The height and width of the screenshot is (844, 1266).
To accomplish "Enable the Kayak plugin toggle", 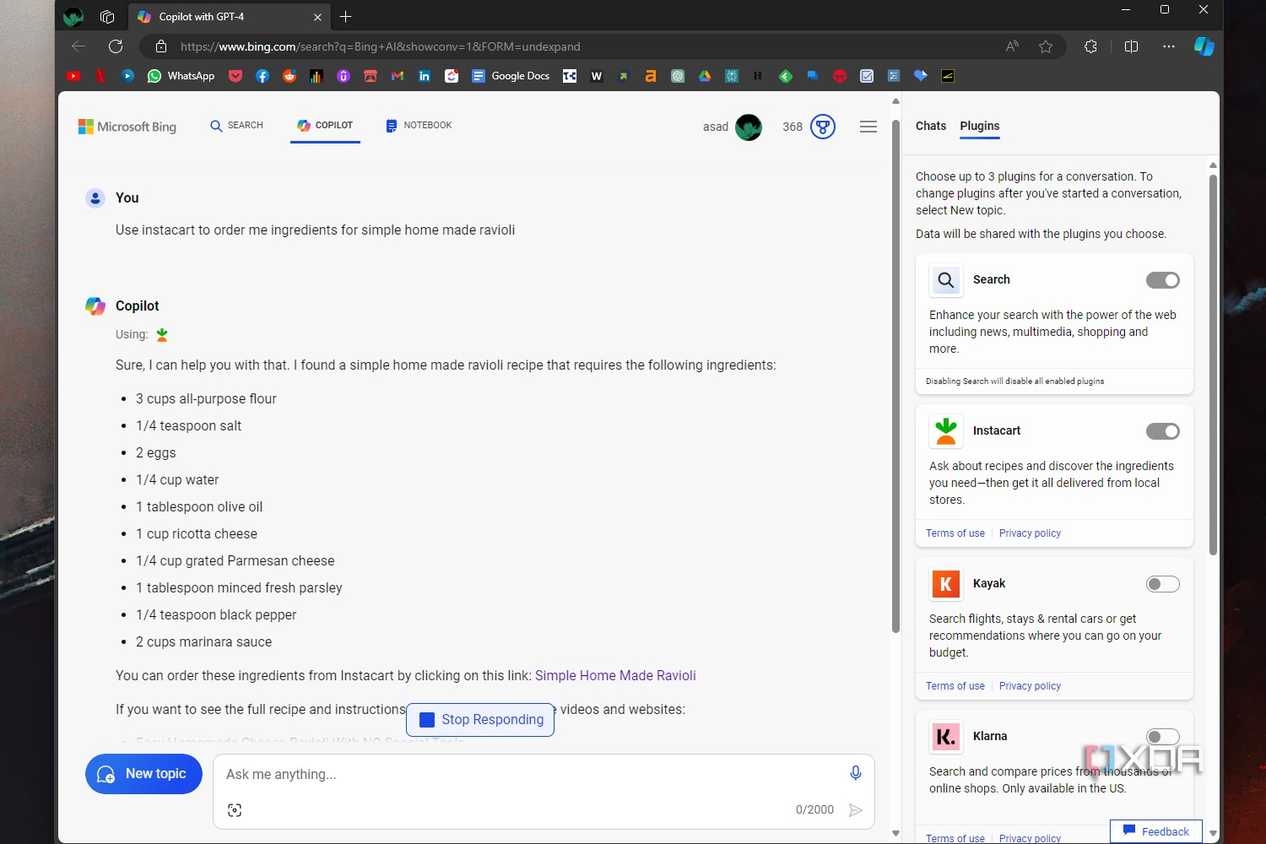I will [1163, 584].
